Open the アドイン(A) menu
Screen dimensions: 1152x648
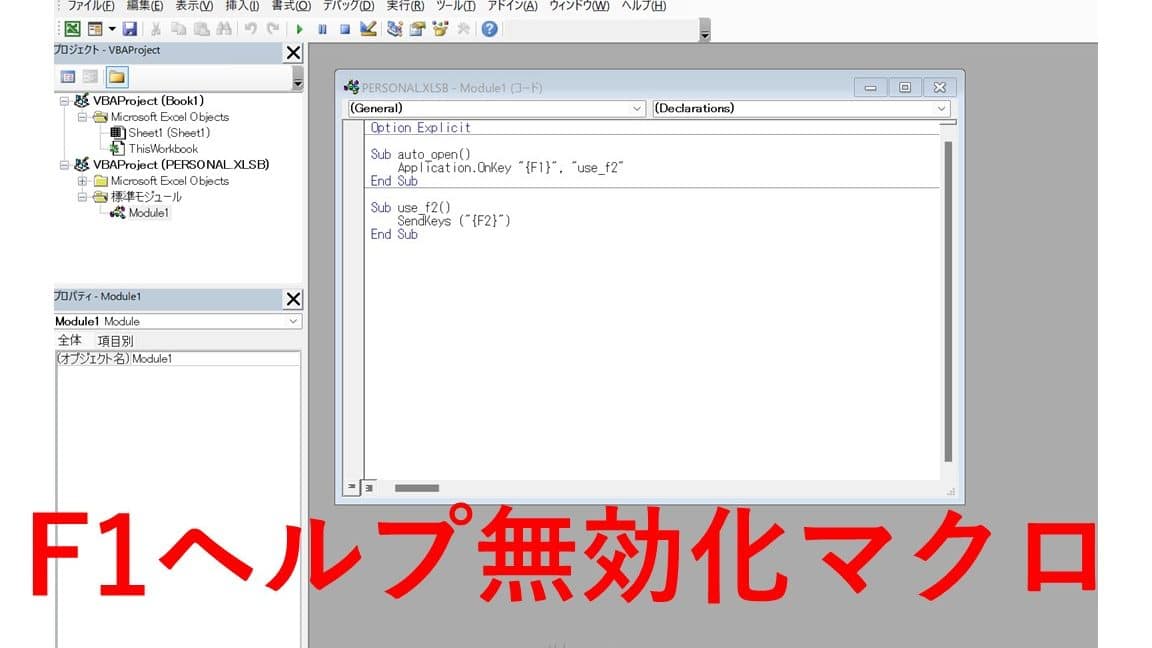point(512,6)
